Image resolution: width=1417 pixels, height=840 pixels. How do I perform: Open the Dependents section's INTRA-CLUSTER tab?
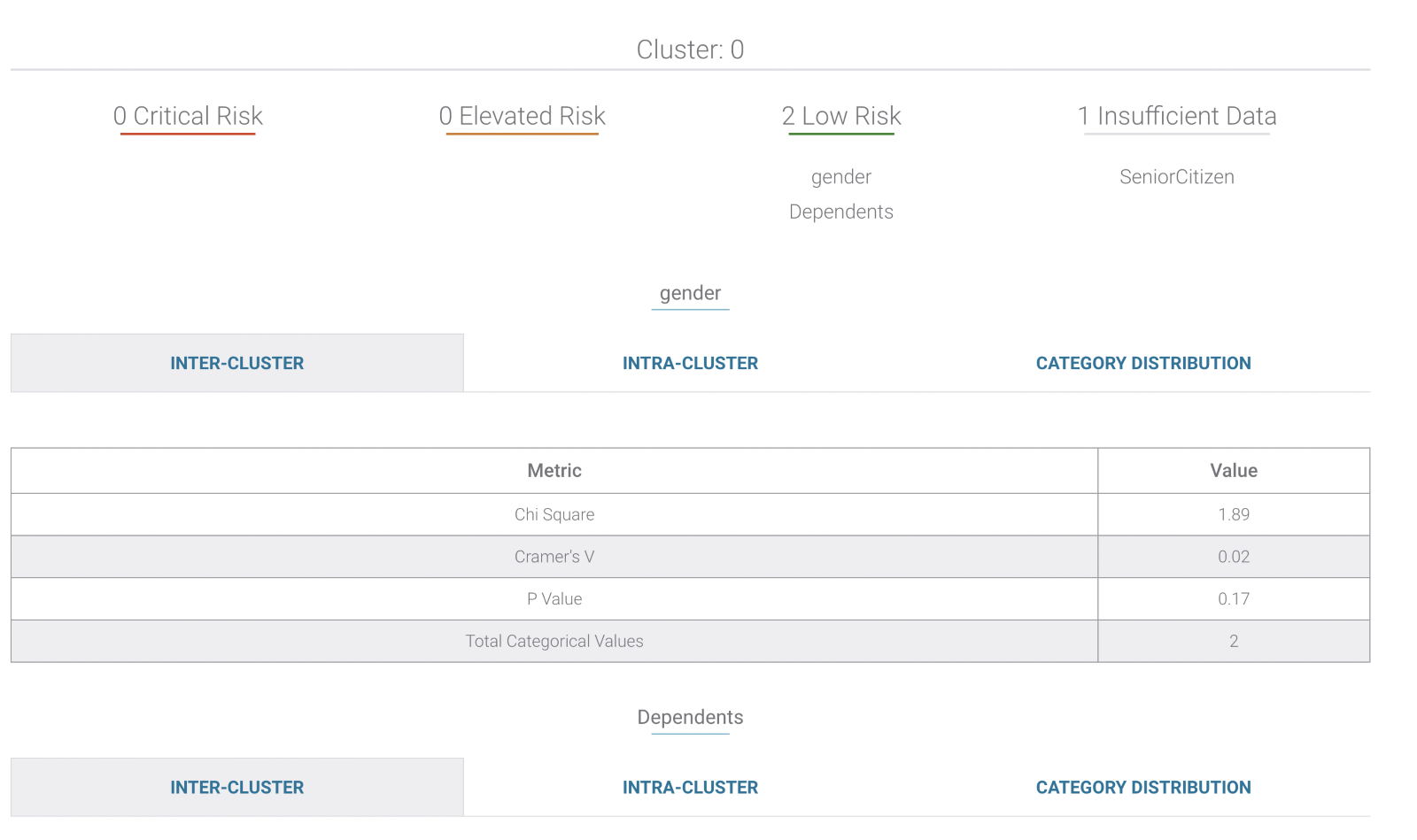coord(690,787)
